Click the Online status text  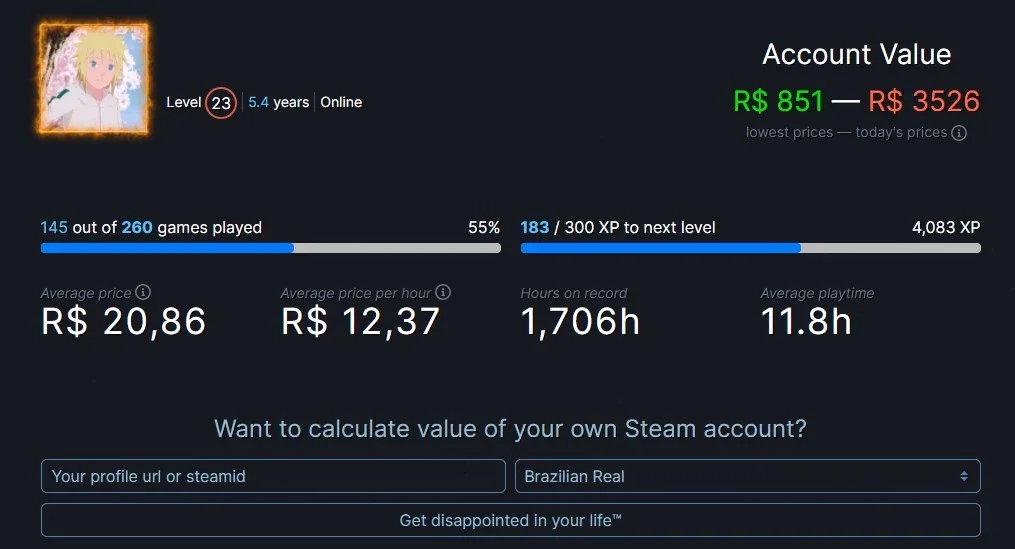(341, 102)
